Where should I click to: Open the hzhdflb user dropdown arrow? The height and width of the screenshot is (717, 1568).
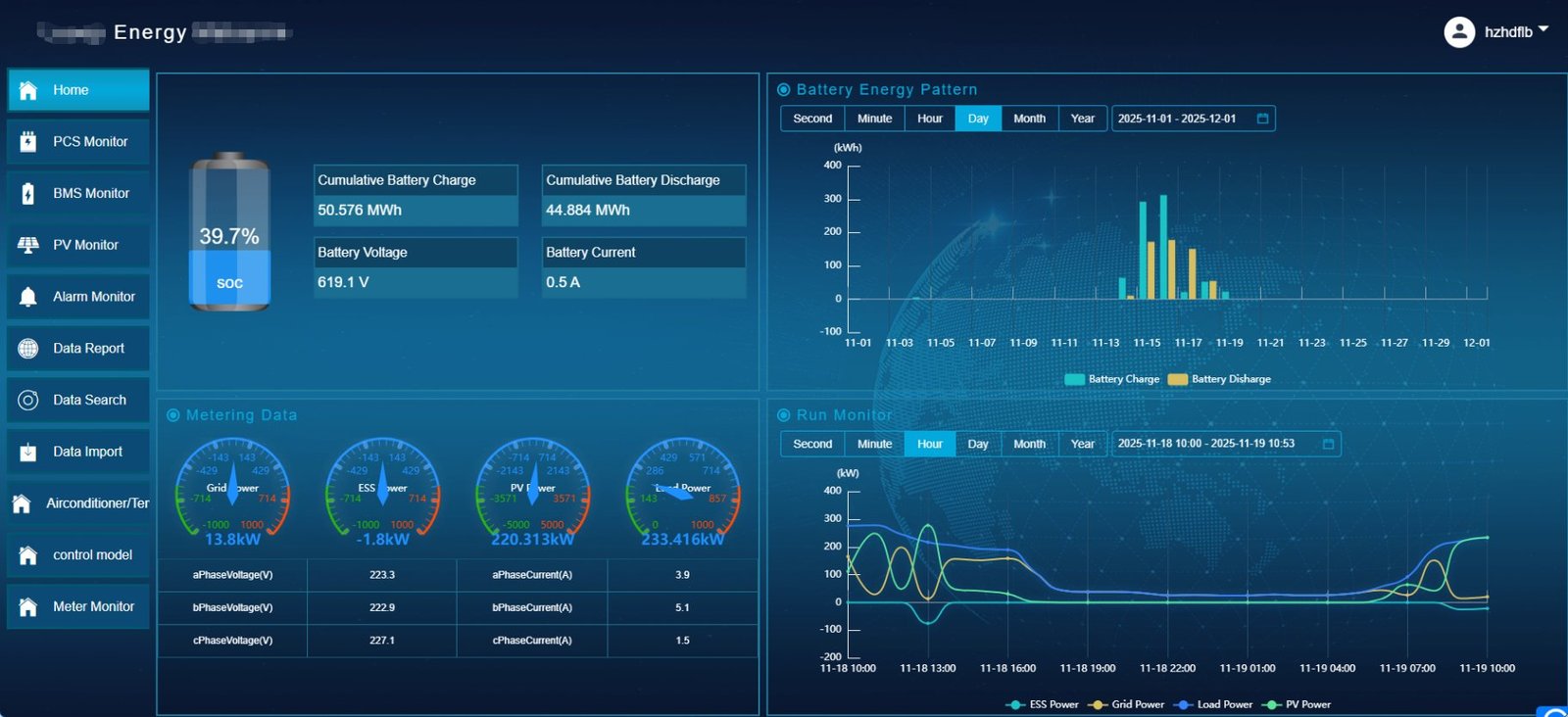tap(1543, 30)
